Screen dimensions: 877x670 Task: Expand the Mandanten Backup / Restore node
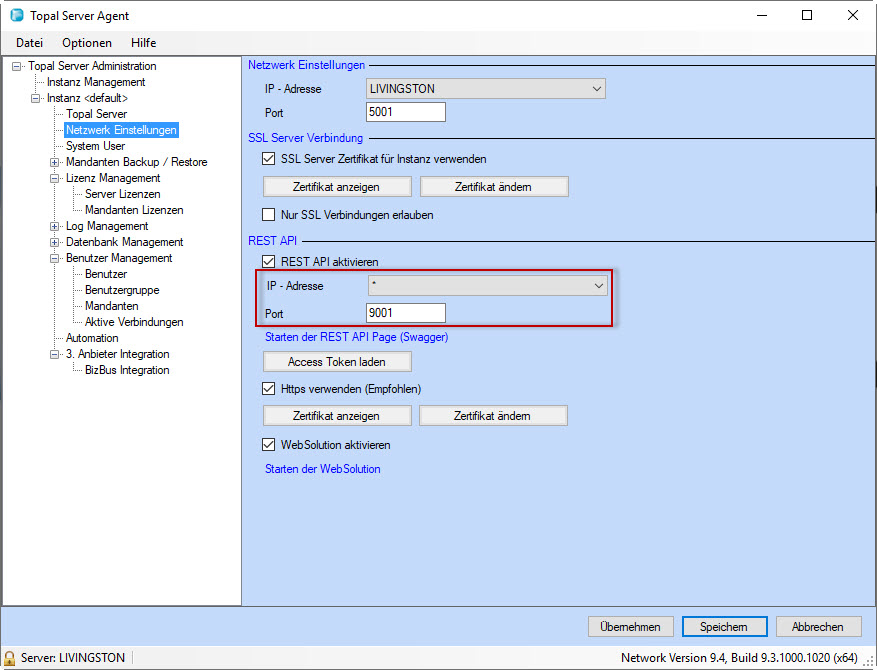click(55, 162)
